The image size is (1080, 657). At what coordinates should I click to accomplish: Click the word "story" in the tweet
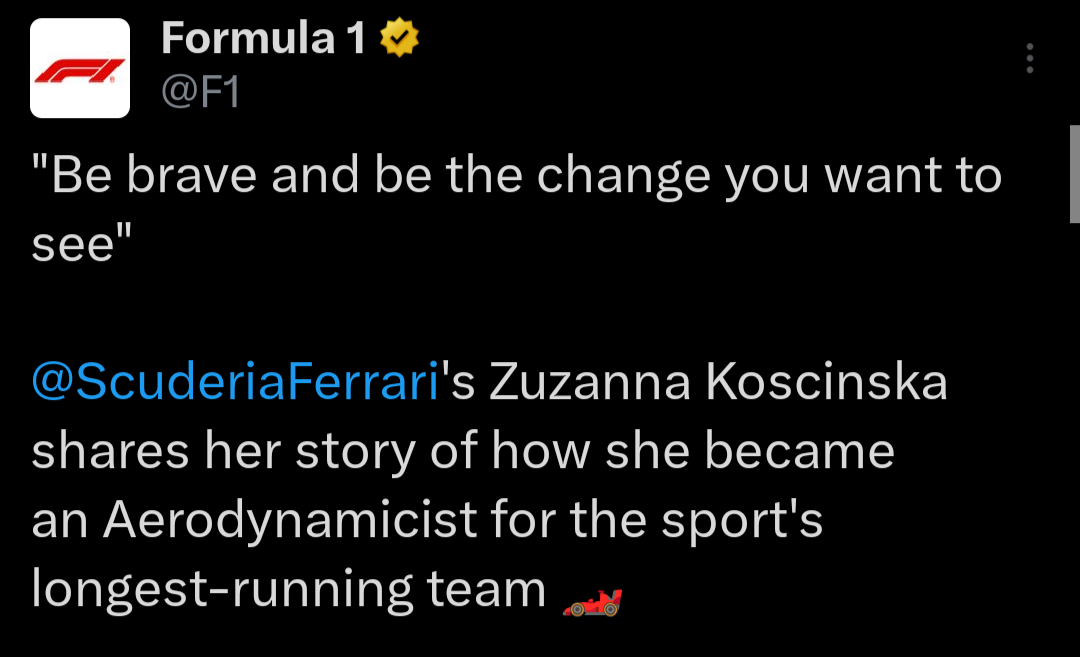pos(356,452)
